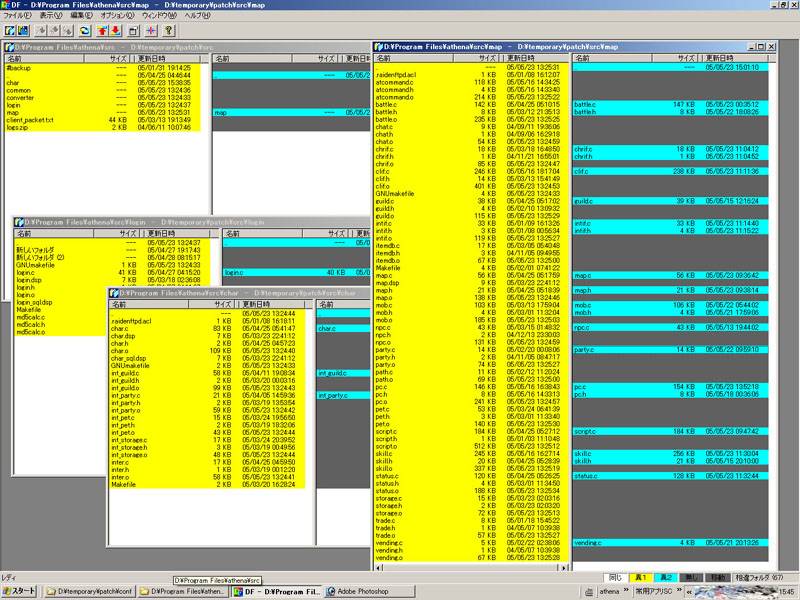Select atcommand.c in map window
The width and height of the screenshot is (800, 600).
point(472,82)
